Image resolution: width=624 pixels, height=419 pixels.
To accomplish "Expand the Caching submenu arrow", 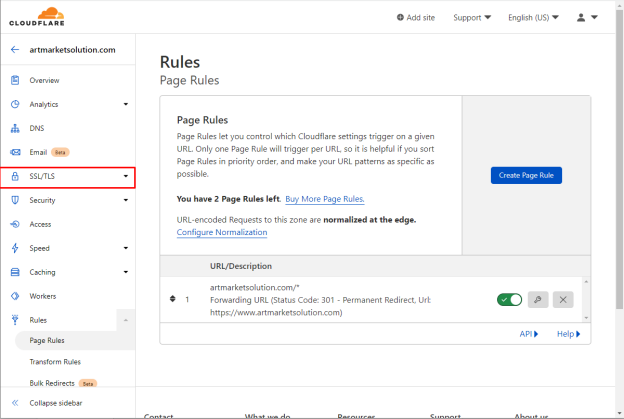I will click(x=126, y=272).
